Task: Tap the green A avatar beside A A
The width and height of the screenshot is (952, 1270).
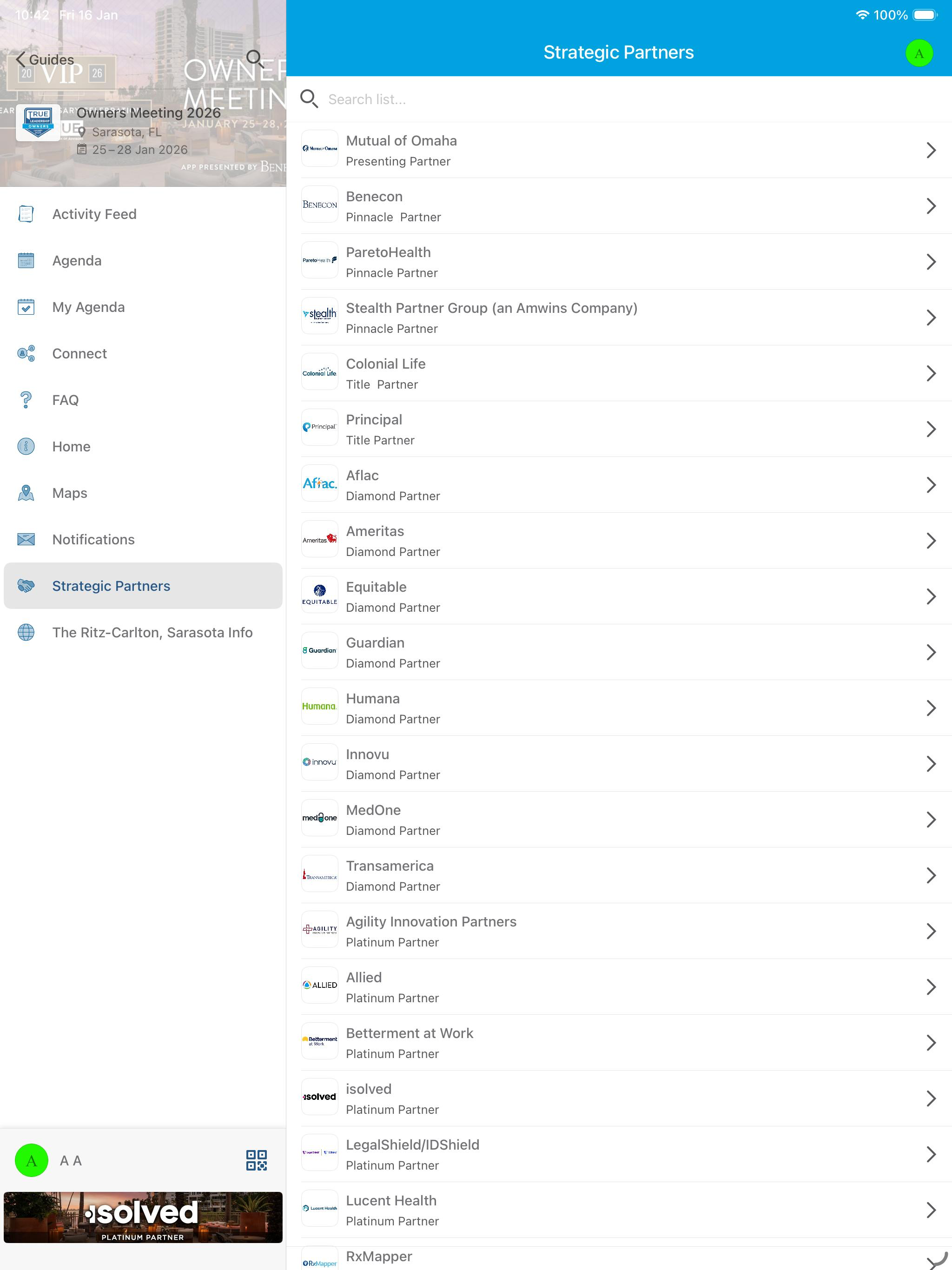Action: pos(32,1160)
